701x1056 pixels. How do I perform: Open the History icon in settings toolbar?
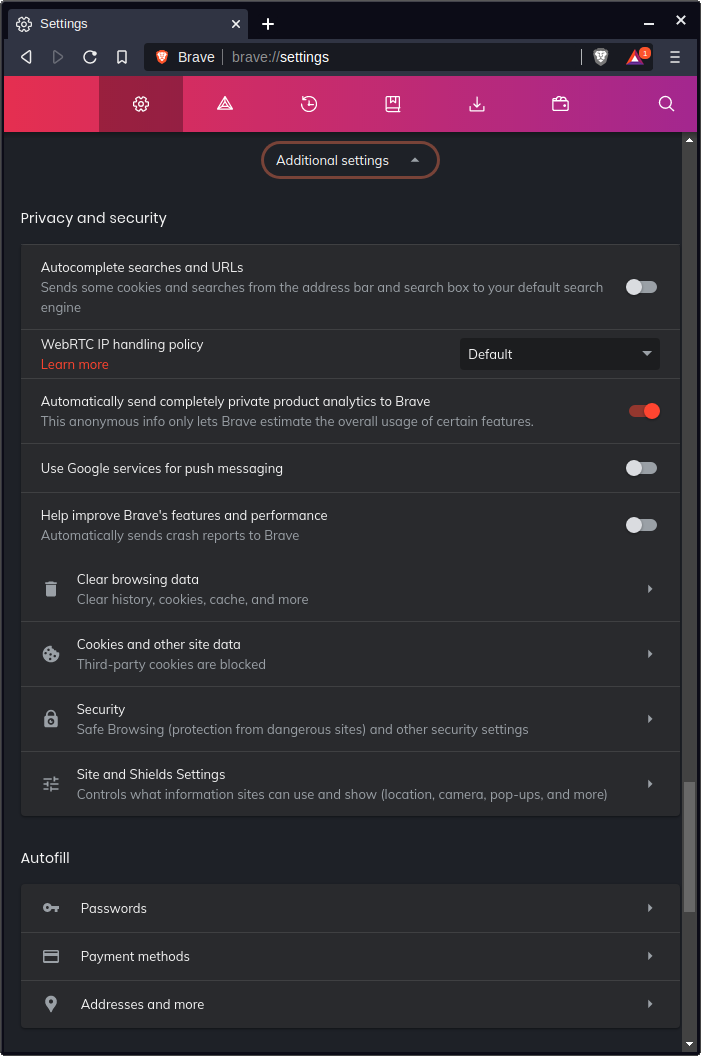coord(309,104)
